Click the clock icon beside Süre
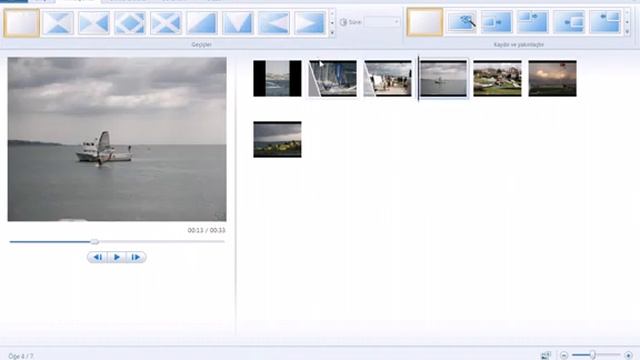This screenshot has height=360, width=640. coord(343,22)
